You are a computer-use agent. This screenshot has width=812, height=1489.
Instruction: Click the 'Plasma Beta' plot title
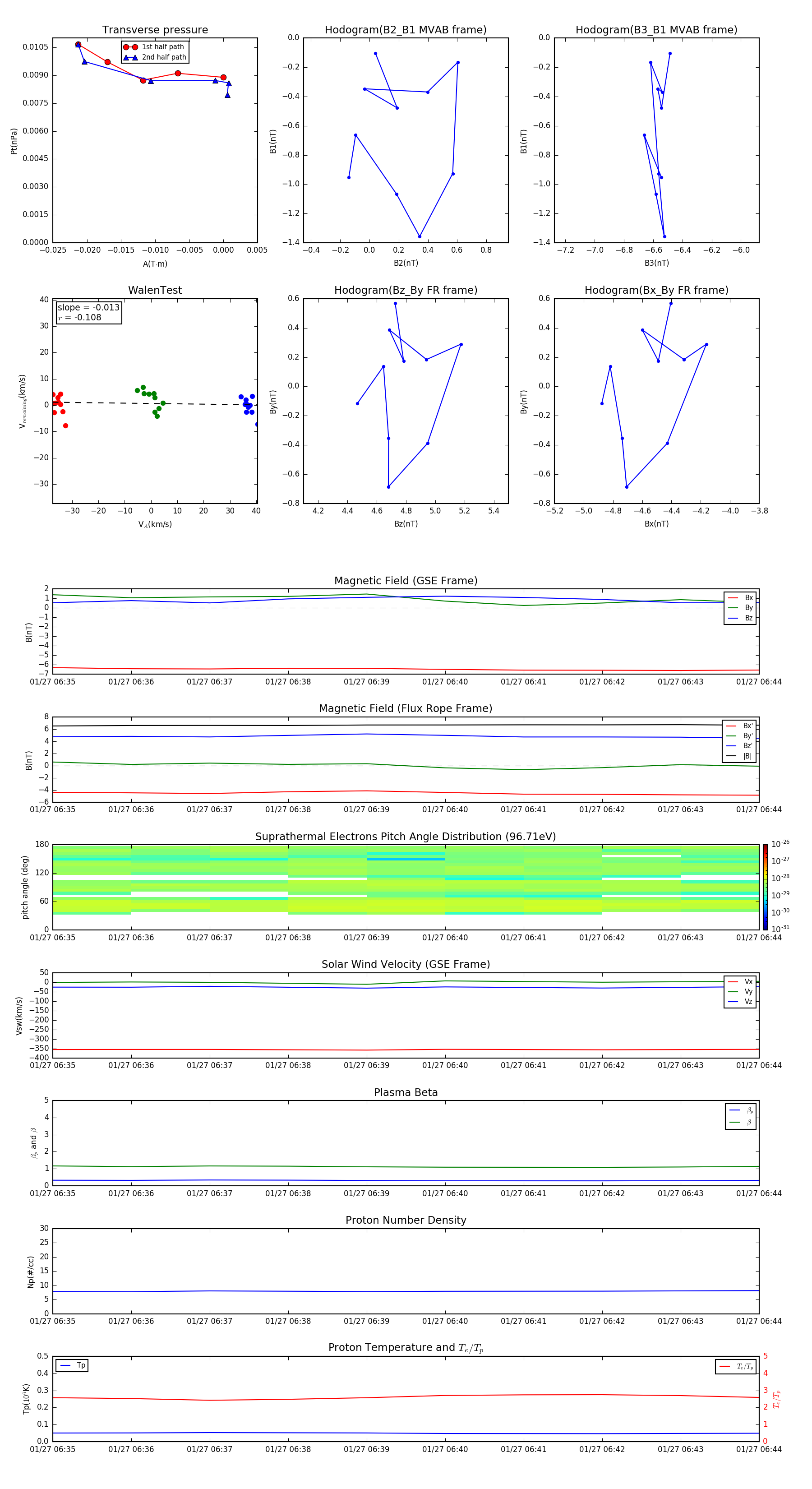point(406,1092)
